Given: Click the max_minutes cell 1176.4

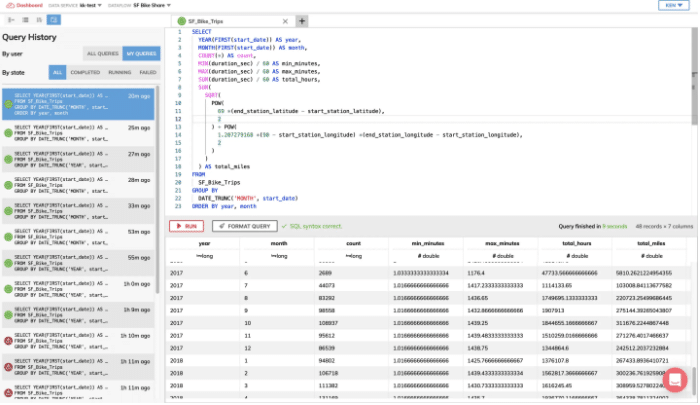Looking at the screenshot, I should [x=476, y=273].
